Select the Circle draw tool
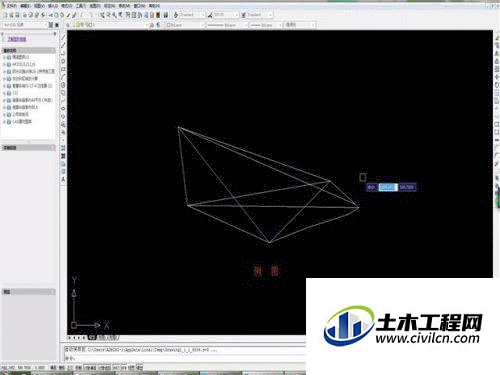This screenshot has height=375, width=500. [63, 85]
